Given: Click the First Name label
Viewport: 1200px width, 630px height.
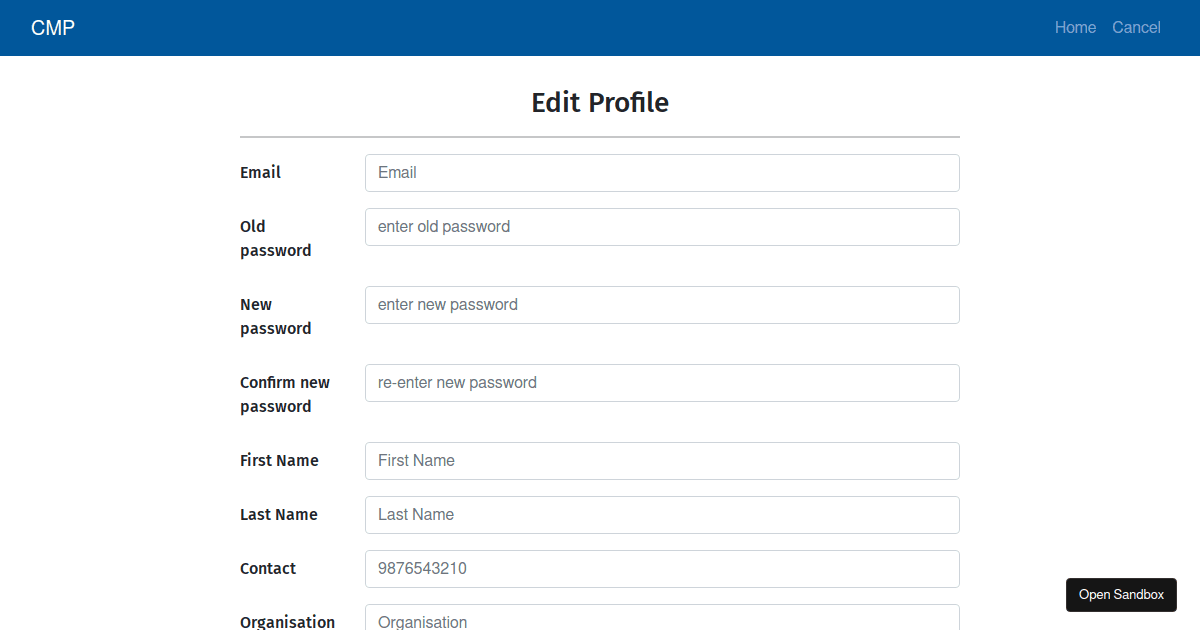Looking at the screenshot, I should (279, 460).
